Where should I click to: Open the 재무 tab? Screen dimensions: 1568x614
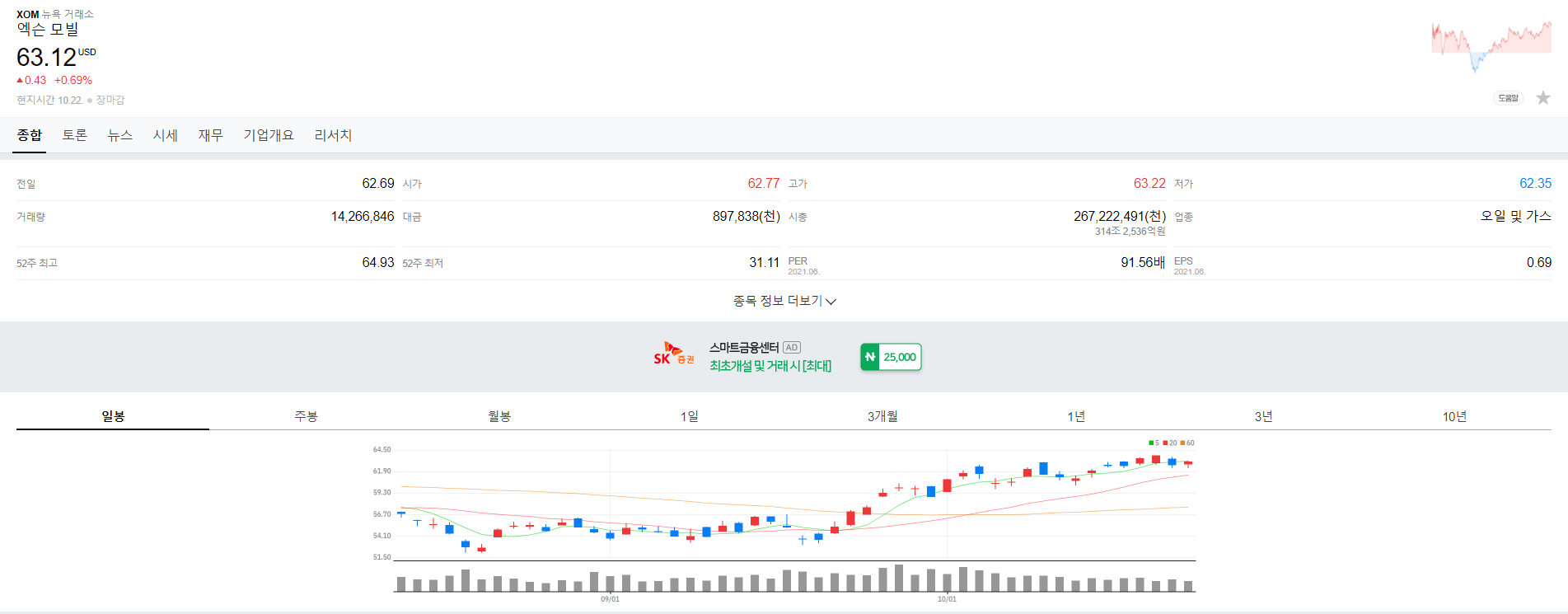coord(211,135)
